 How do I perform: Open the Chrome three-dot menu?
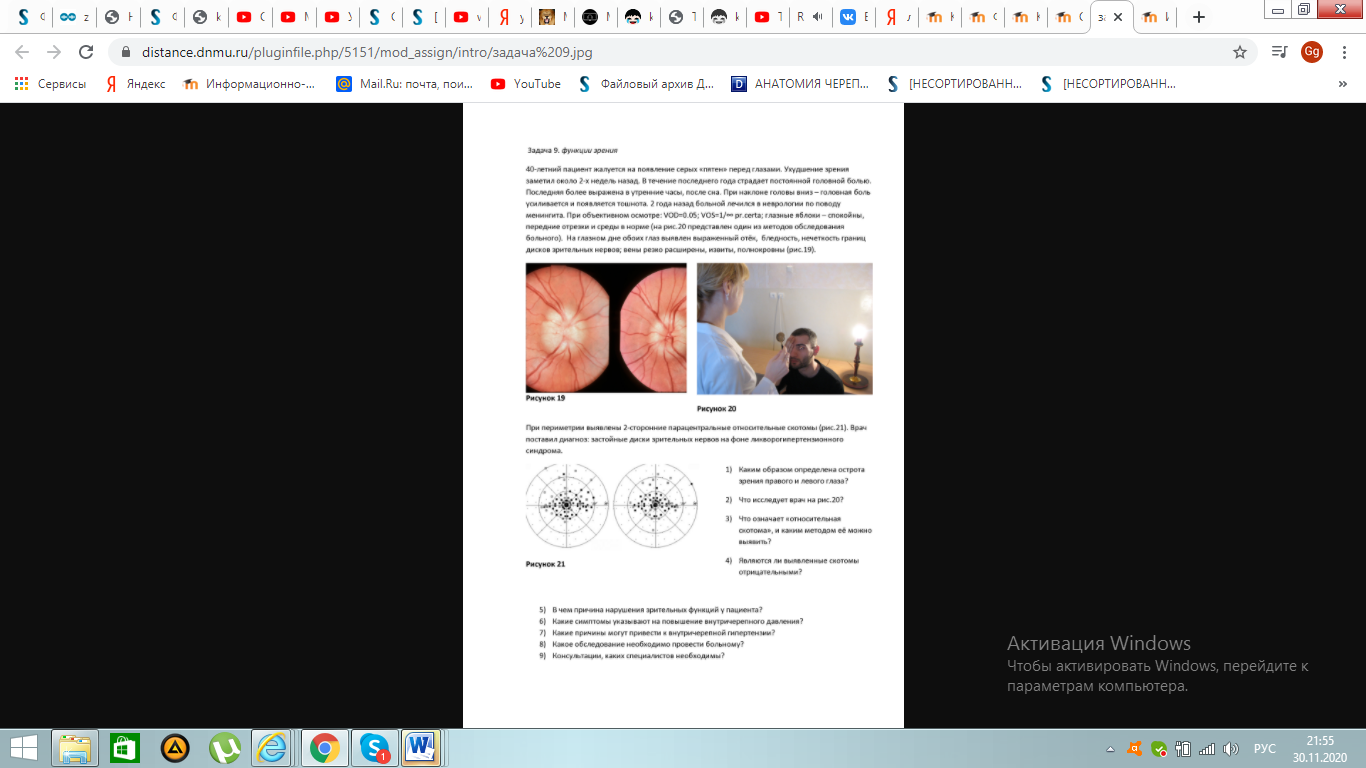tap(1345, 52)
